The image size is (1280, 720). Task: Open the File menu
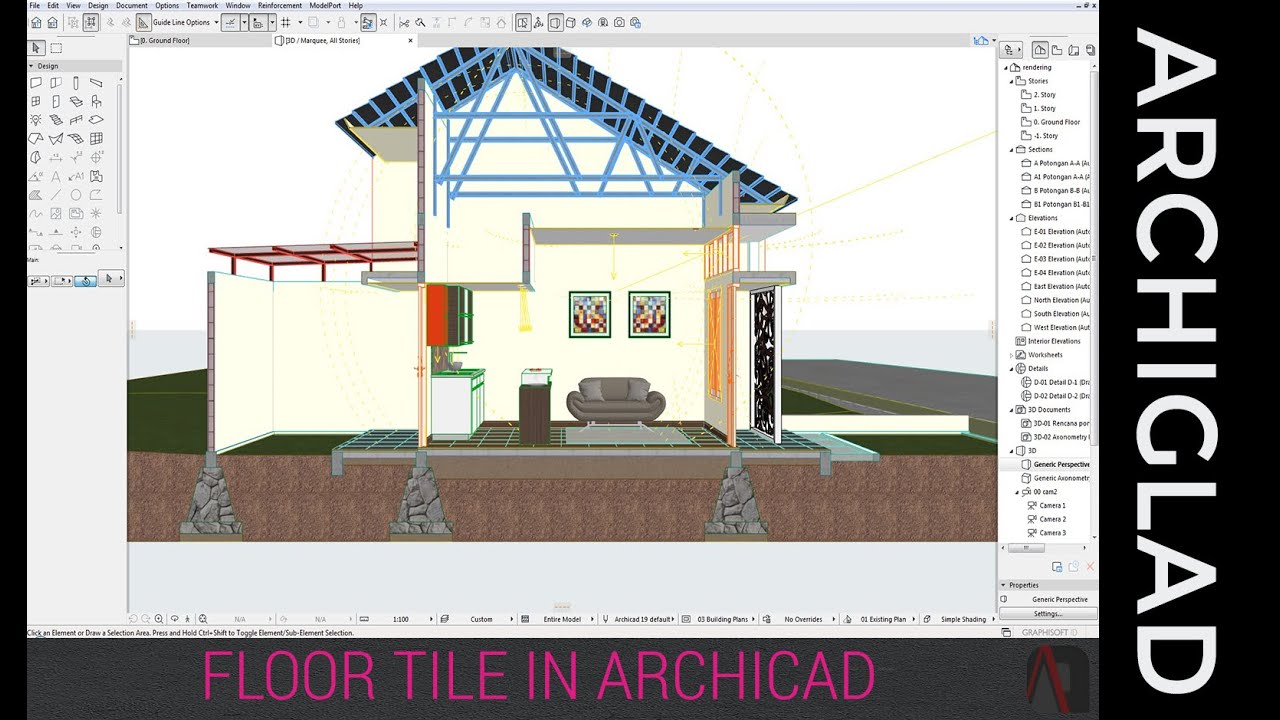pyautogui.click(x=35, y=5)
